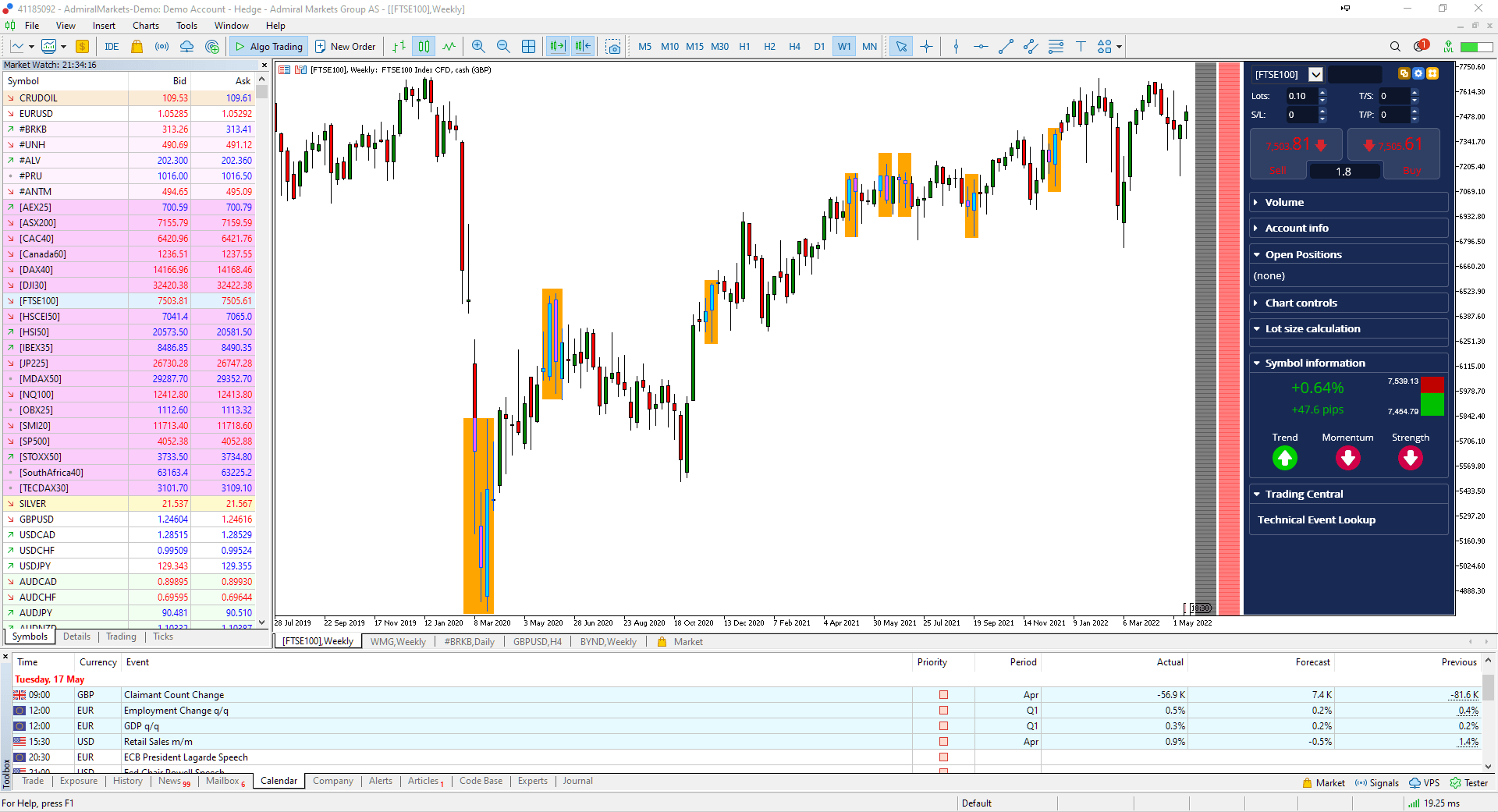Image resolution: width=1498 pixels, height=812 pixels.
Task: Open the Insert menu
Action: (104, 26)
